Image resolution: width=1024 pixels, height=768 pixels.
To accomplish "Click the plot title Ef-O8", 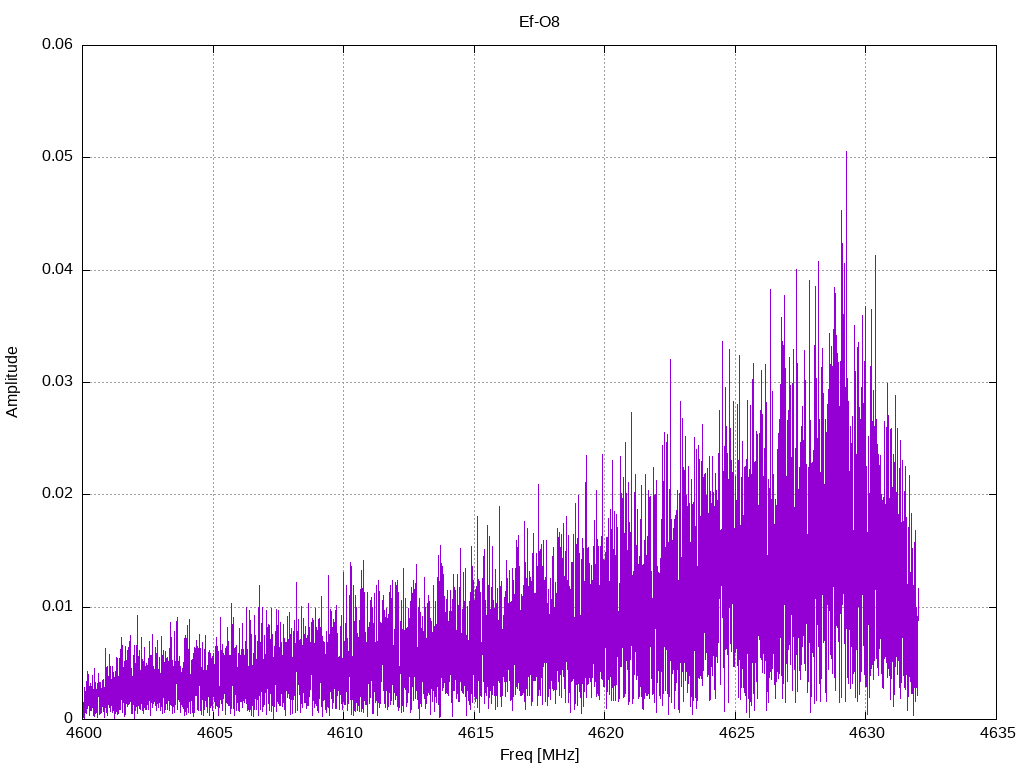I will 539,22.
